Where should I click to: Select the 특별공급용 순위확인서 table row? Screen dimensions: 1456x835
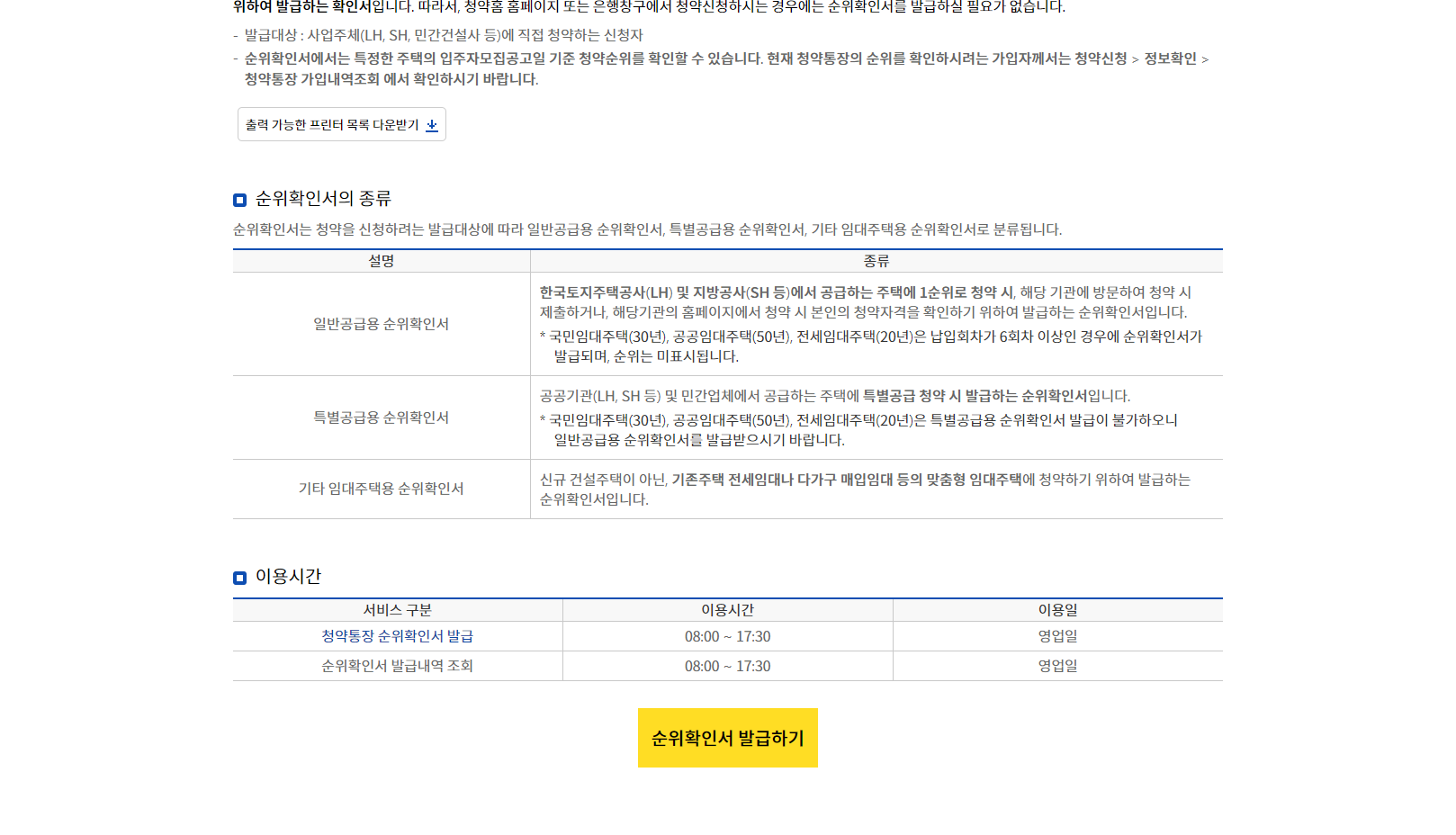(381, 417)
